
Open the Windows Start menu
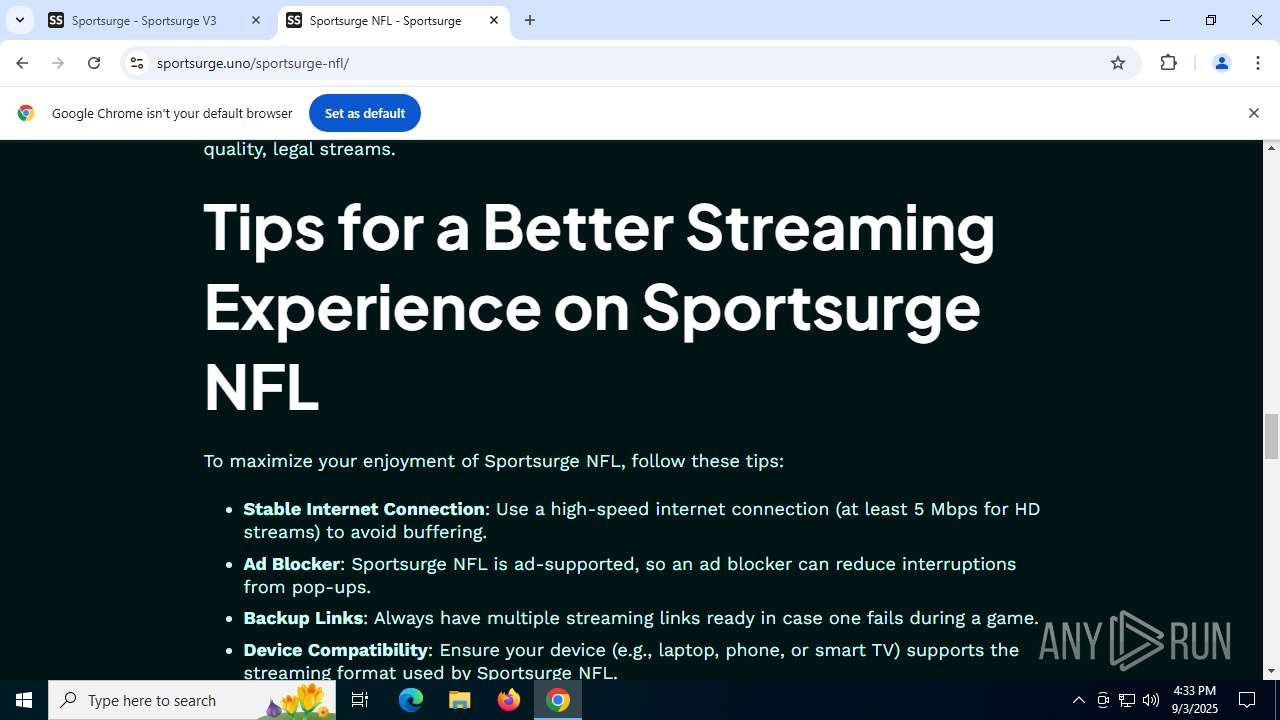click(24, 700)
